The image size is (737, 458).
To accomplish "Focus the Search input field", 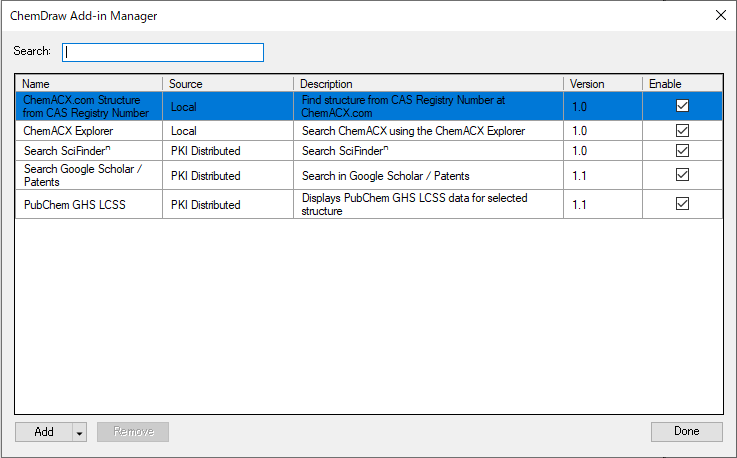I will [x=163, y=52].
